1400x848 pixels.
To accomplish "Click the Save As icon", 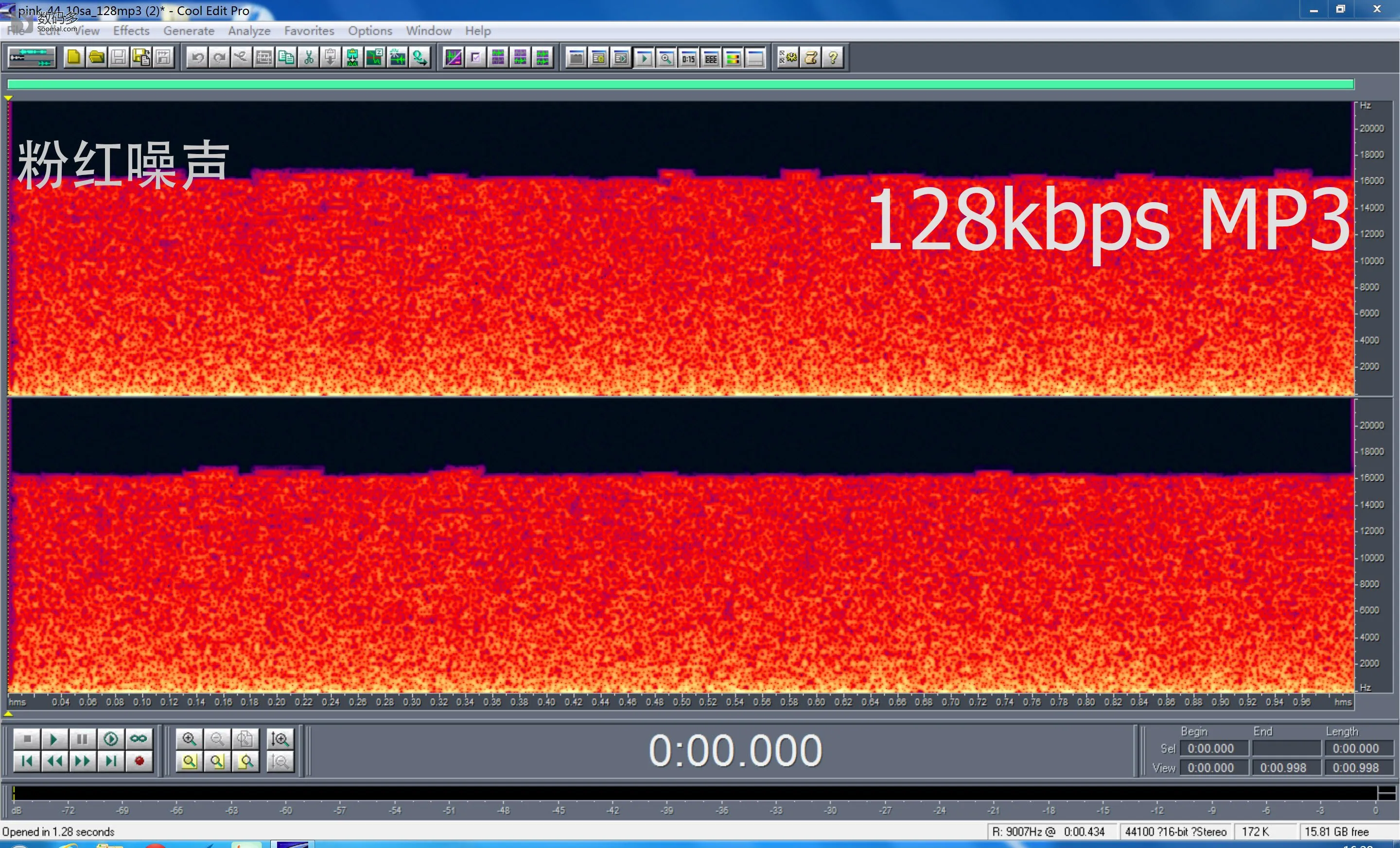I will point(140,57).
